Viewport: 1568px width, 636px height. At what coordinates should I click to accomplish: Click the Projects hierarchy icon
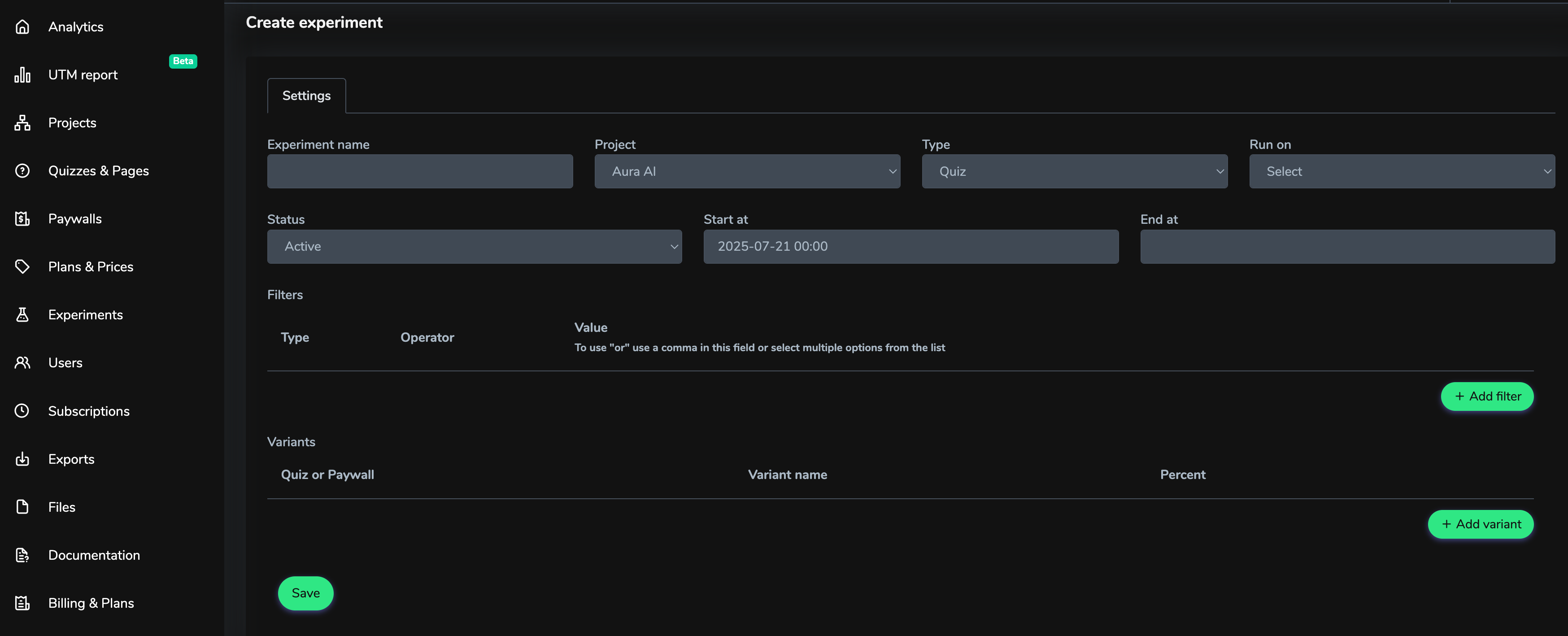[22, 123]
